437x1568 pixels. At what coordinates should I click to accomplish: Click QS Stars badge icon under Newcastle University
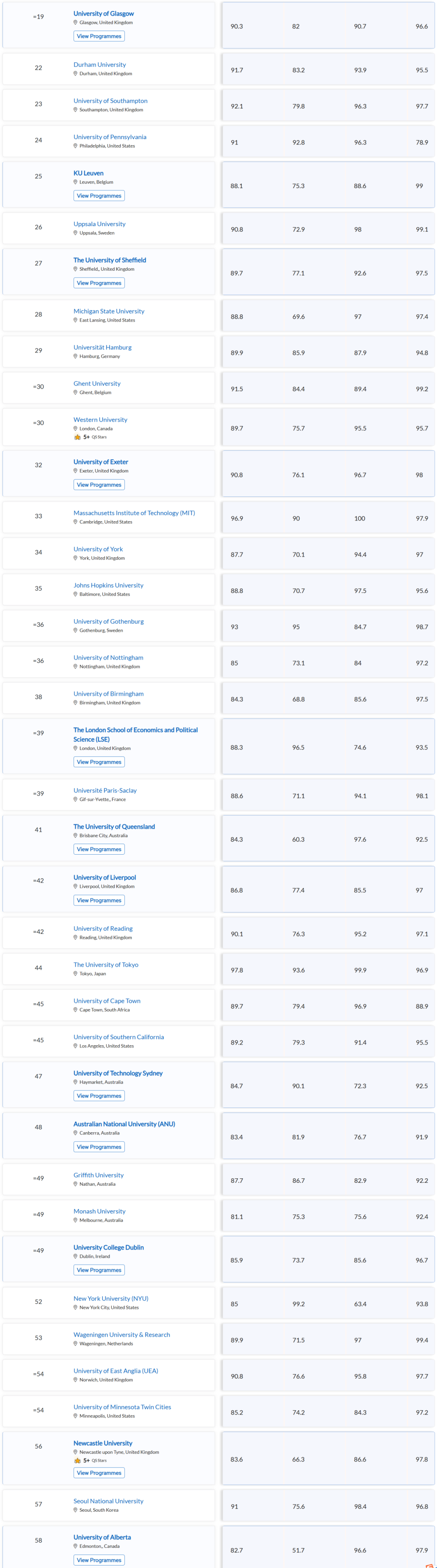tap(77, 1460)
